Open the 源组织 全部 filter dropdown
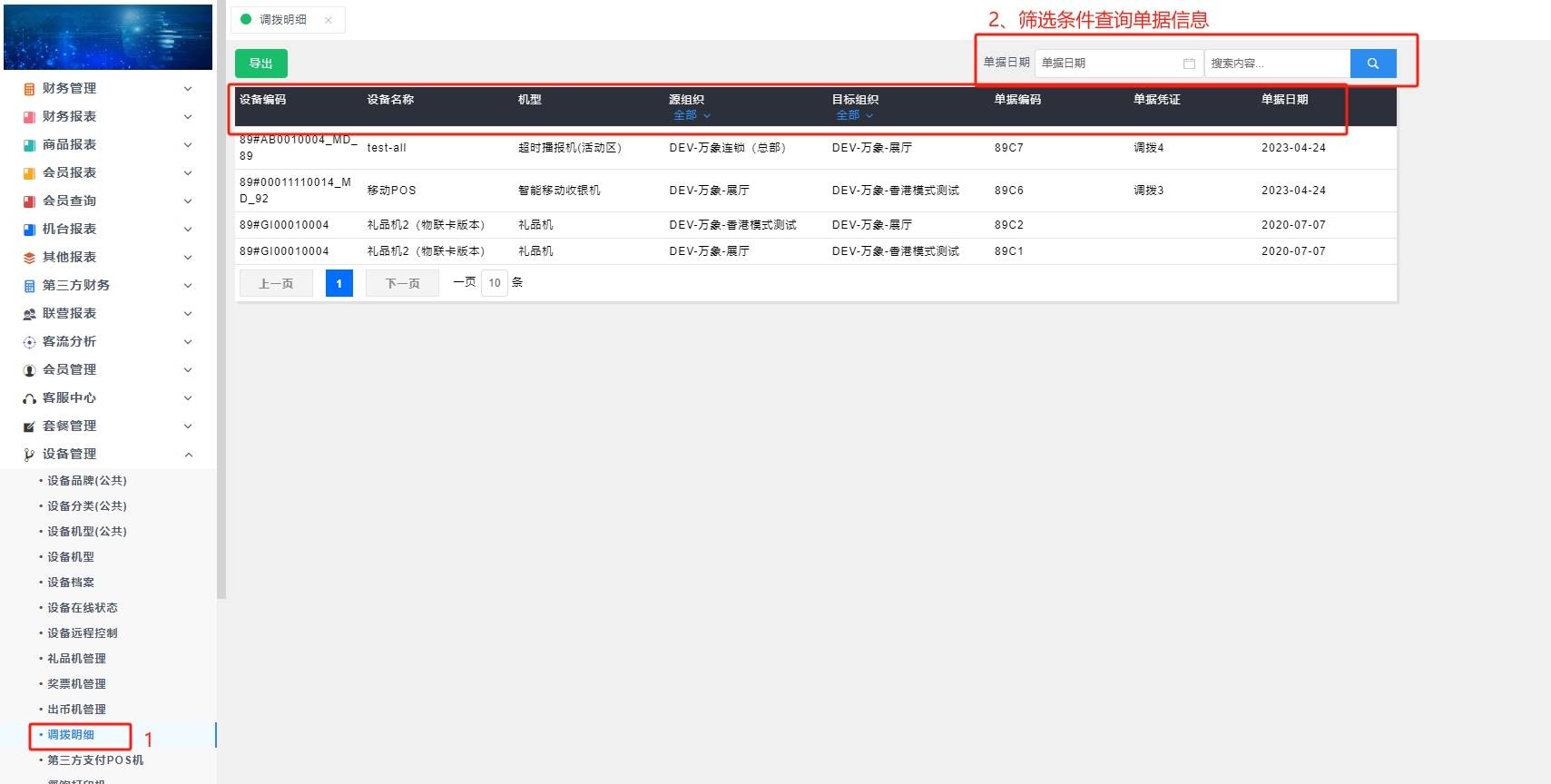 point(692,115)
